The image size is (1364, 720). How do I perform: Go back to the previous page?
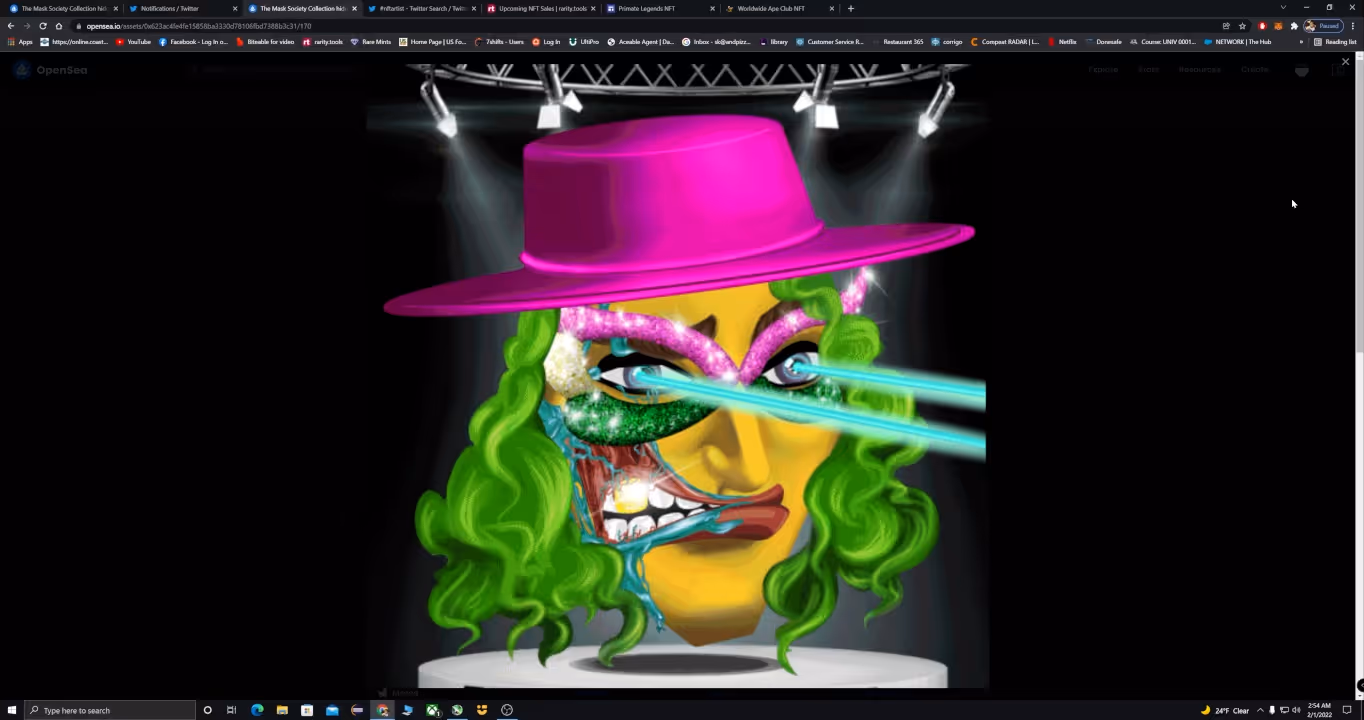tap(11, 26)
